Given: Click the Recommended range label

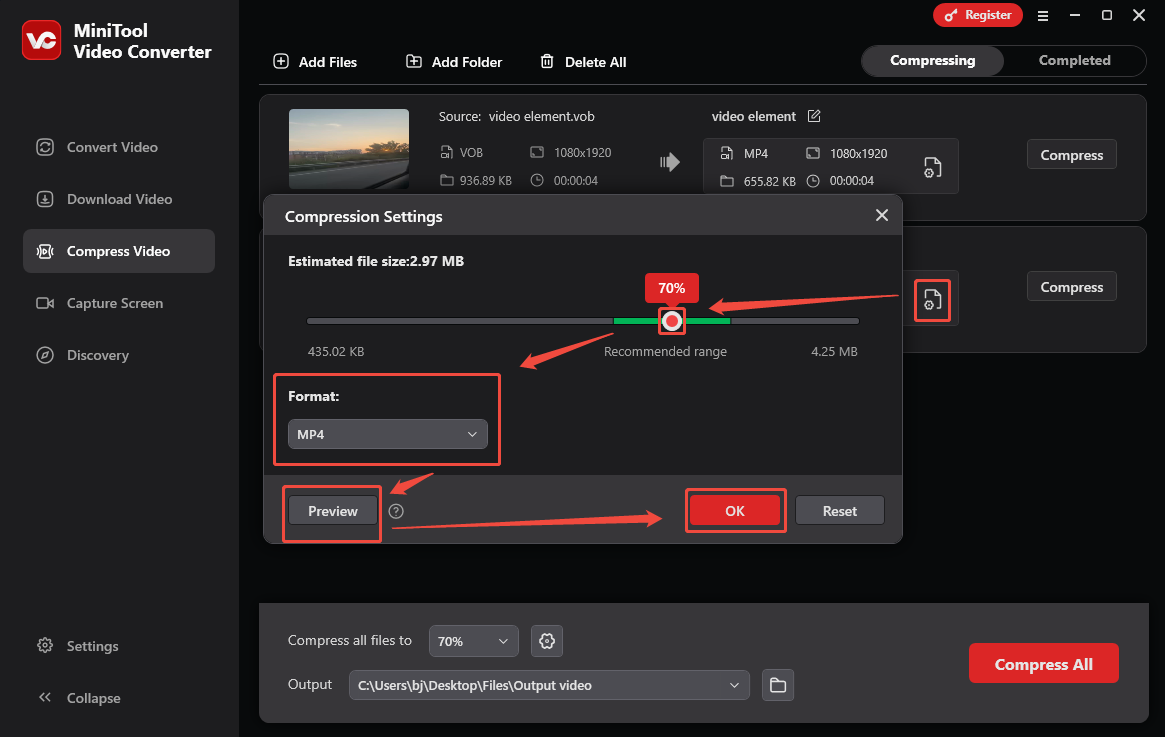Looking at the screenshot, I should click(x=665, y=351).
